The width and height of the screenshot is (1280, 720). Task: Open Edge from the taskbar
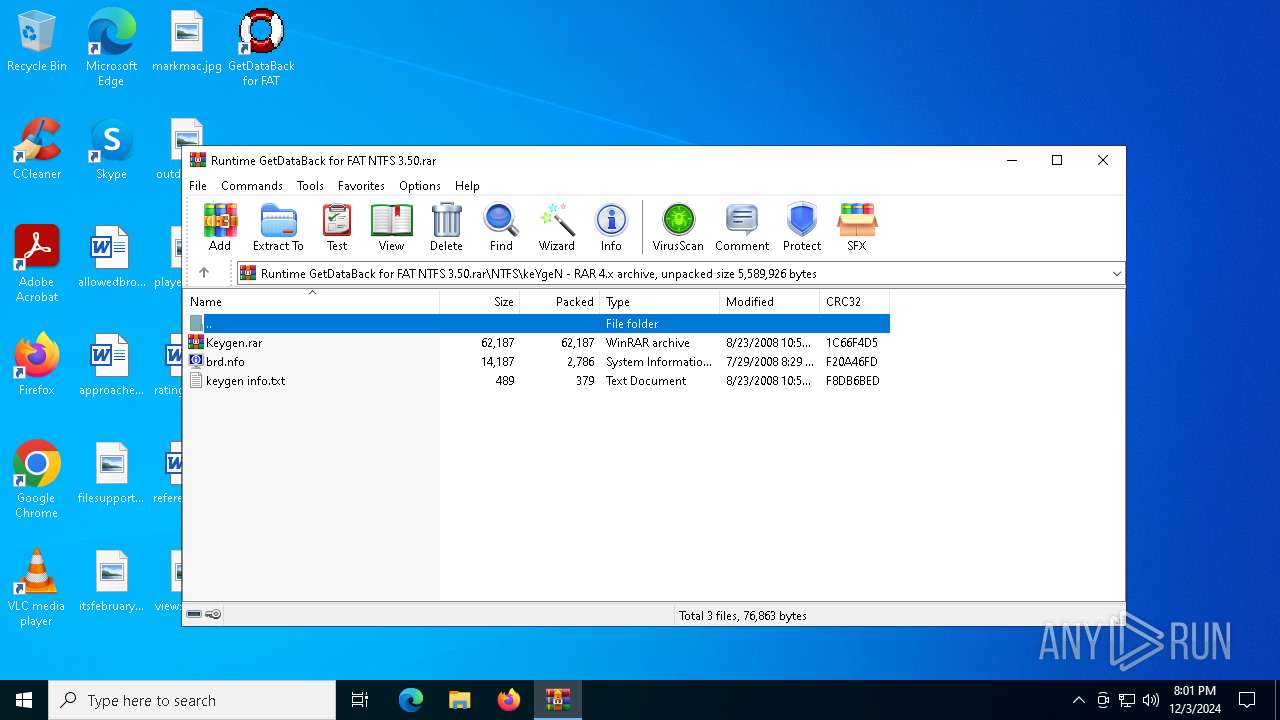pos(411,700)
